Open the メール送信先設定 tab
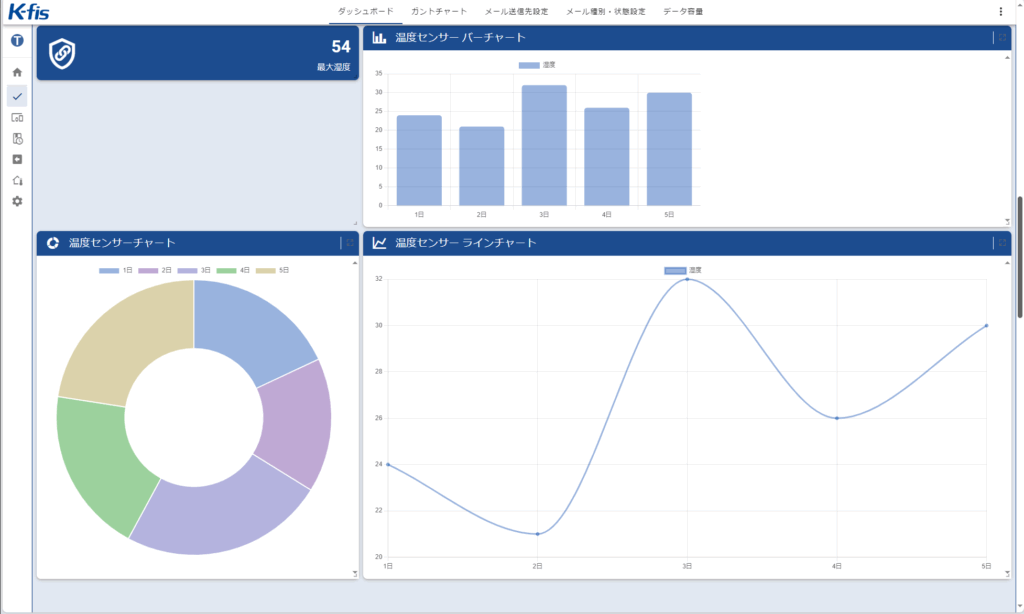 pos(516,11)
